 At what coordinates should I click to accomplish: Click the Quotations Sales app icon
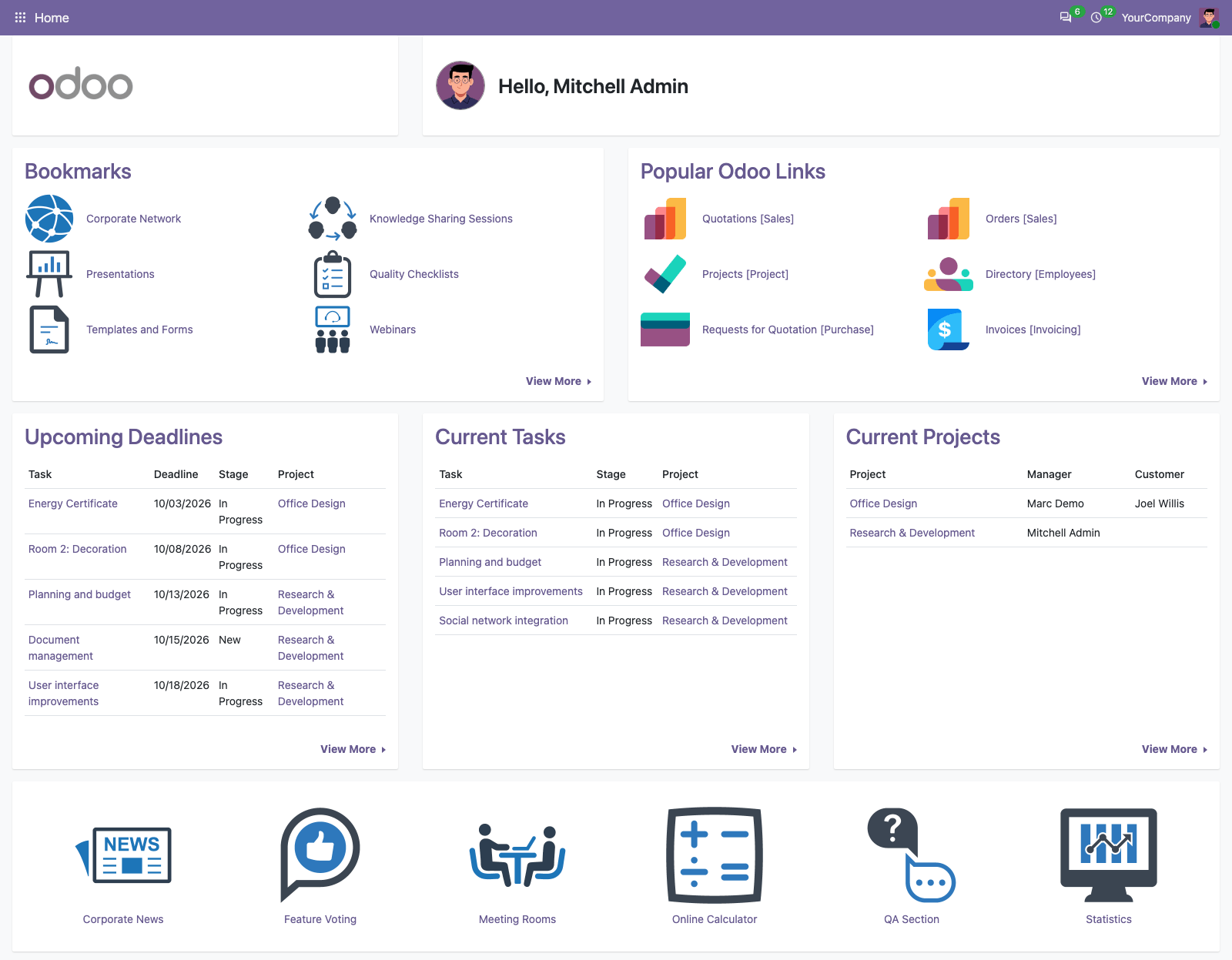[x=665, y=219]
